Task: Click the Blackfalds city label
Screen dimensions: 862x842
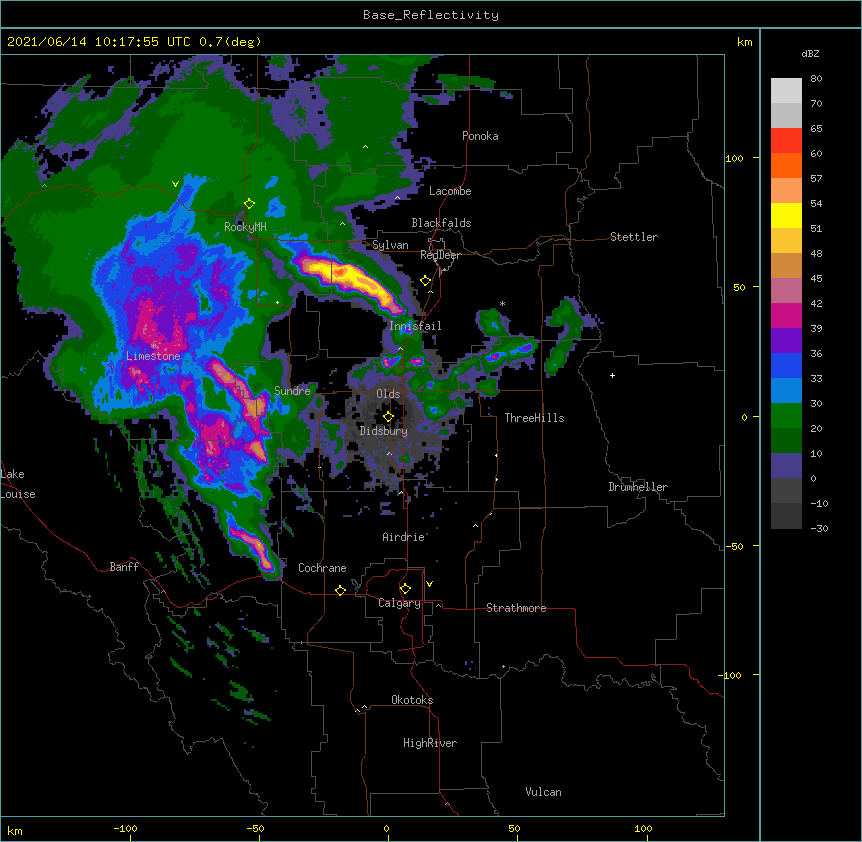Action: 441,223
